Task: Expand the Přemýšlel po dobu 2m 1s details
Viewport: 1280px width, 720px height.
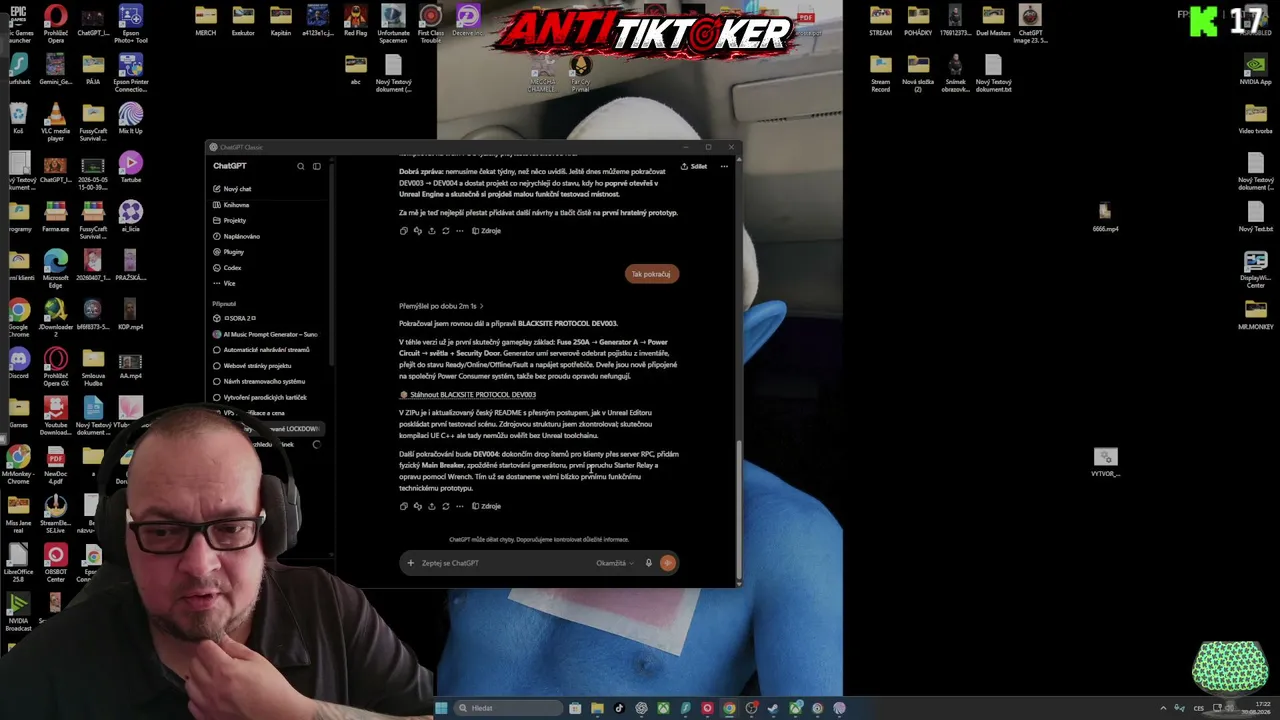Action: click(x=441, y=306)
